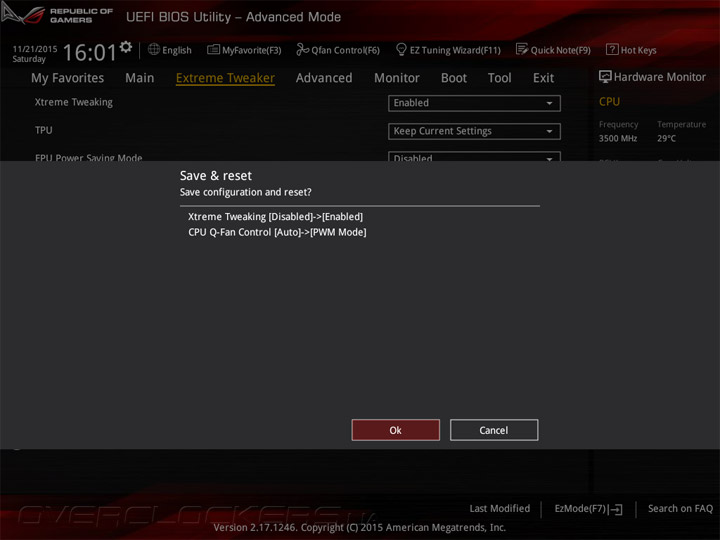This screenshot has width=720, height=540.
Task: Start EZ Tuning Wizard(F11)
Action: click(455, 50)
